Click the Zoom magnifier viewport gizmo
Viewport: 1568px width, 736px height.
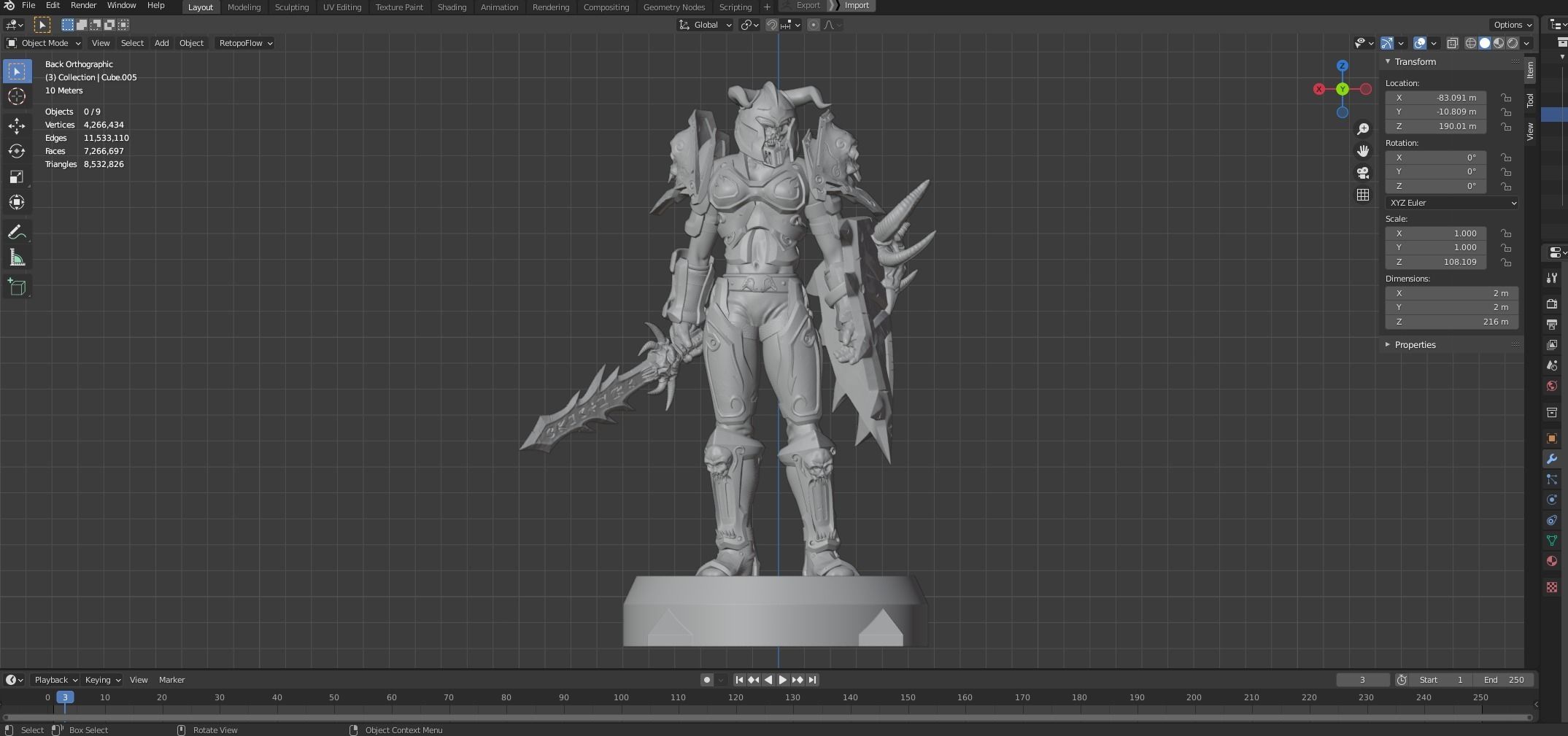click(1363, 129)
